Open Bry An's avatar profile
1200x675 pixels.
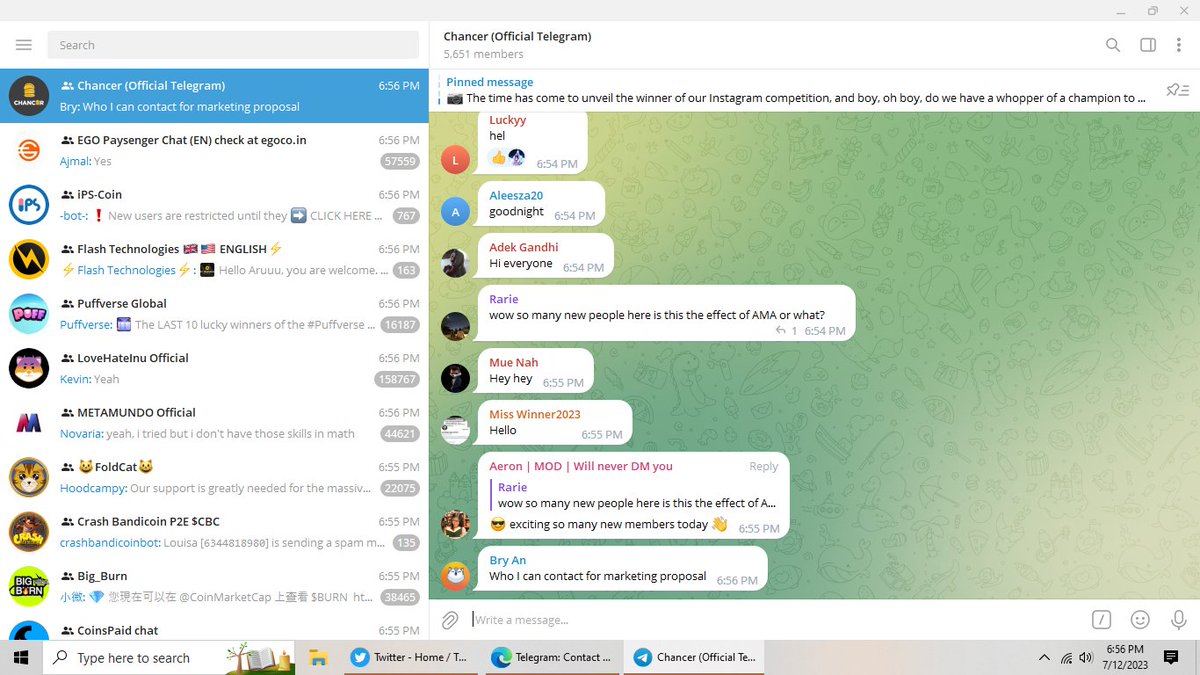455,576
